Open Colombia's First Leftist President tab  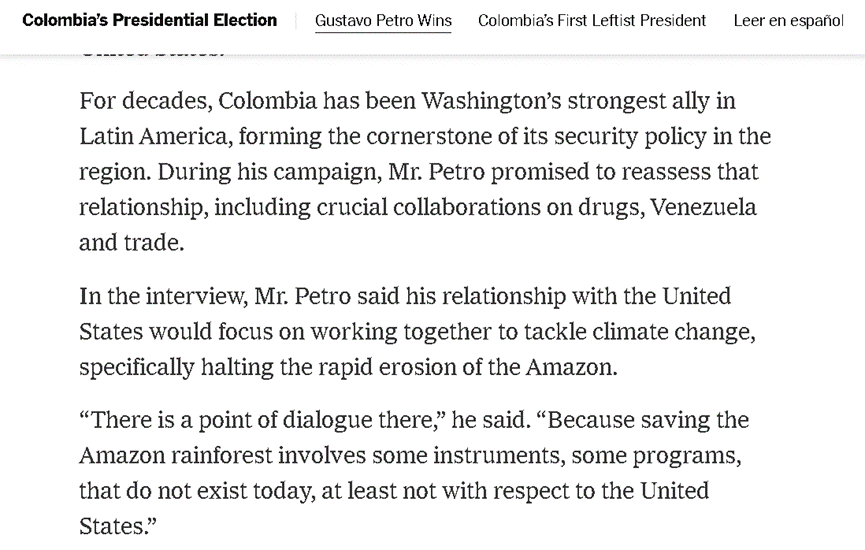tap(592, 20)
